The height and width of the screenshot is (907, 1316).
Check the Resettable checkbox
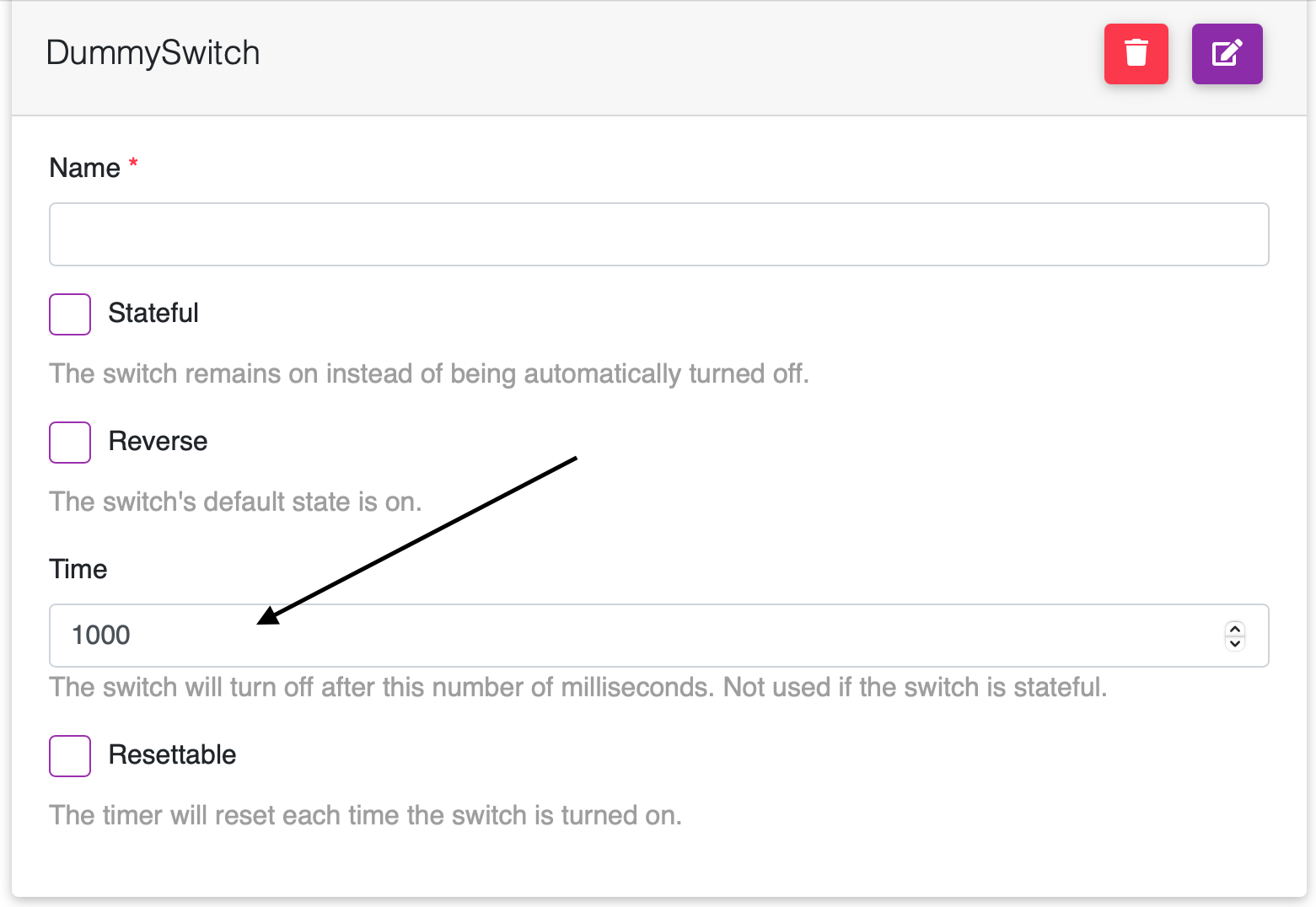(70, 756)
